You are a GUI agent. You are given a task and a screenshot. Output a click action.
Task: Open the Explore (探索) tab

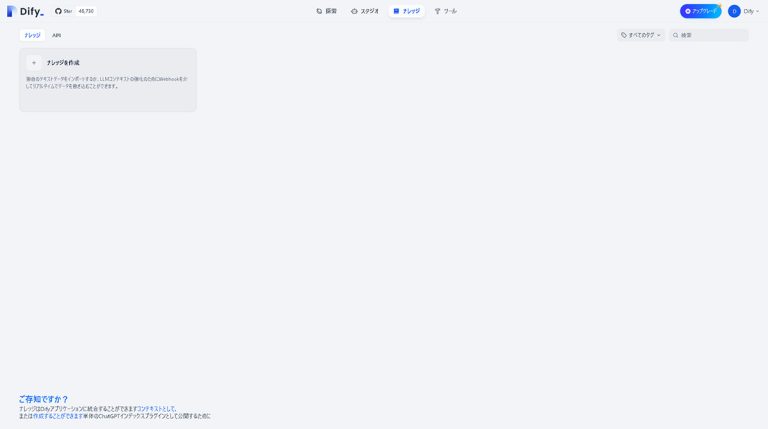pos(326,11)
